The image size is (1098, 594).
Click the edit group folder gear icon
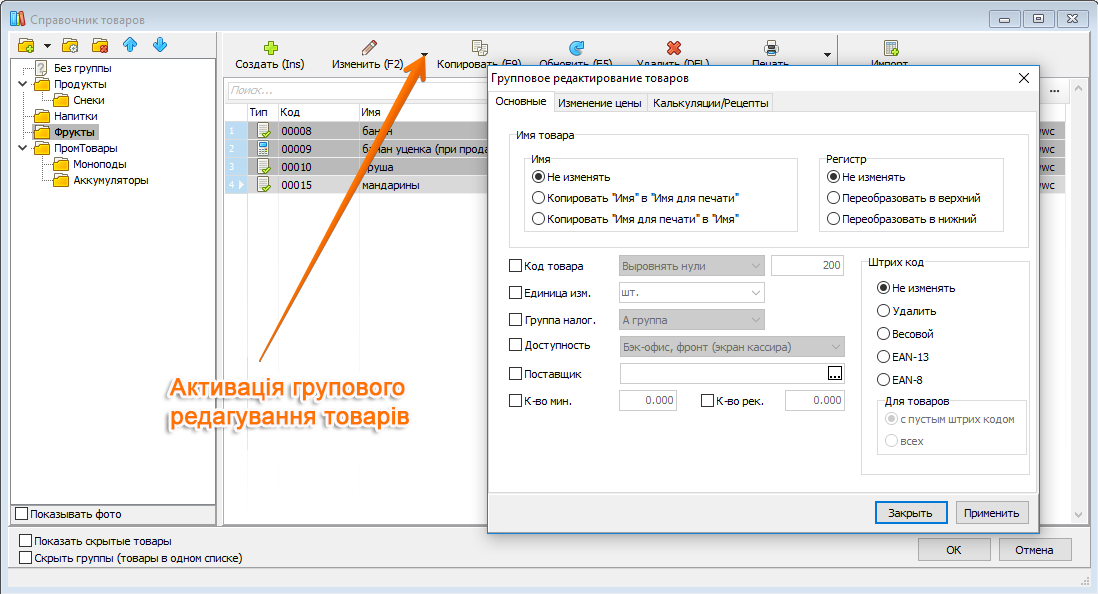(70, 46)
